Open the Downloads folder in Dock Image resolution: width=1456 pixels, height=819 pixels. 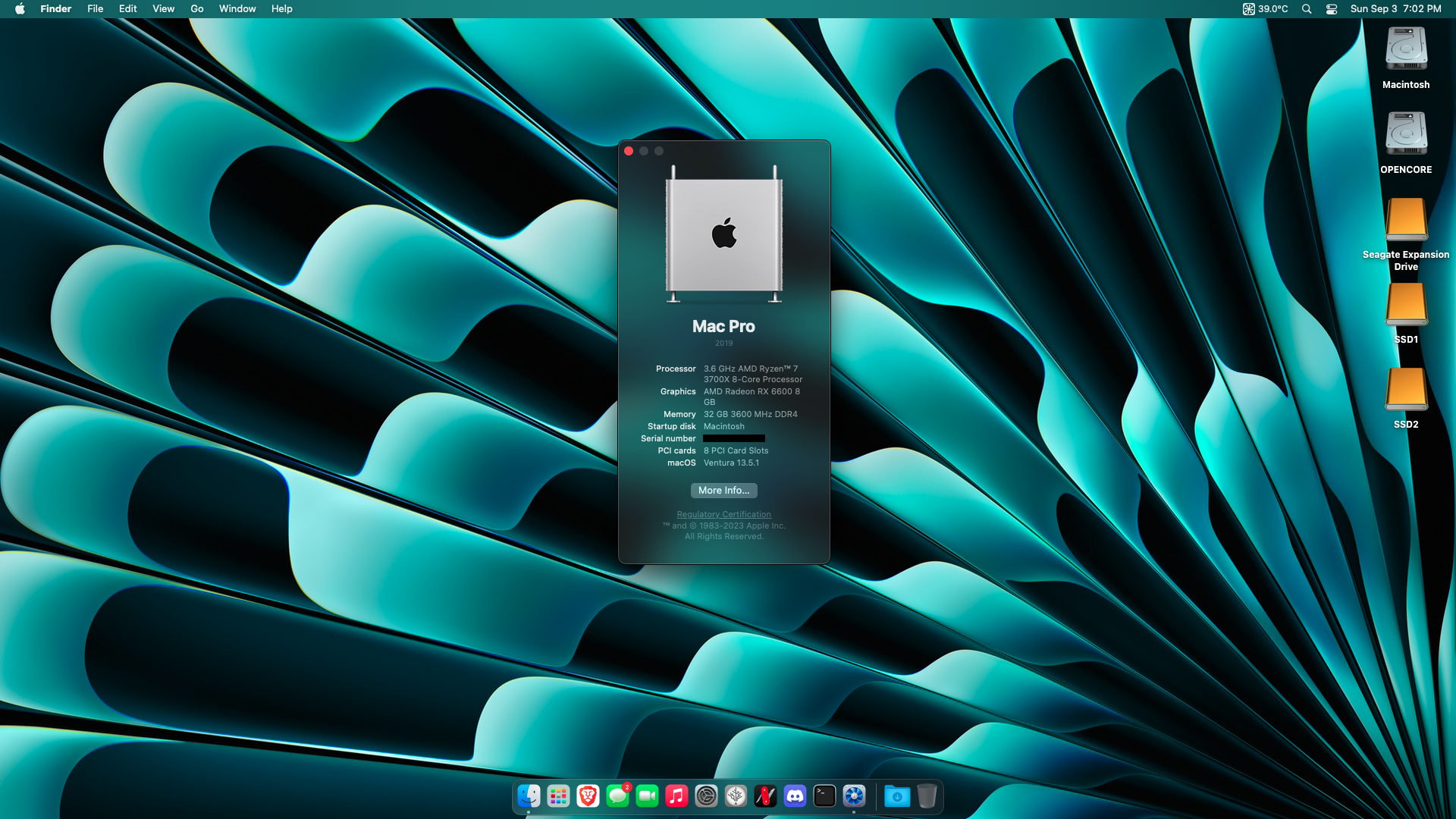coord(897,795)
